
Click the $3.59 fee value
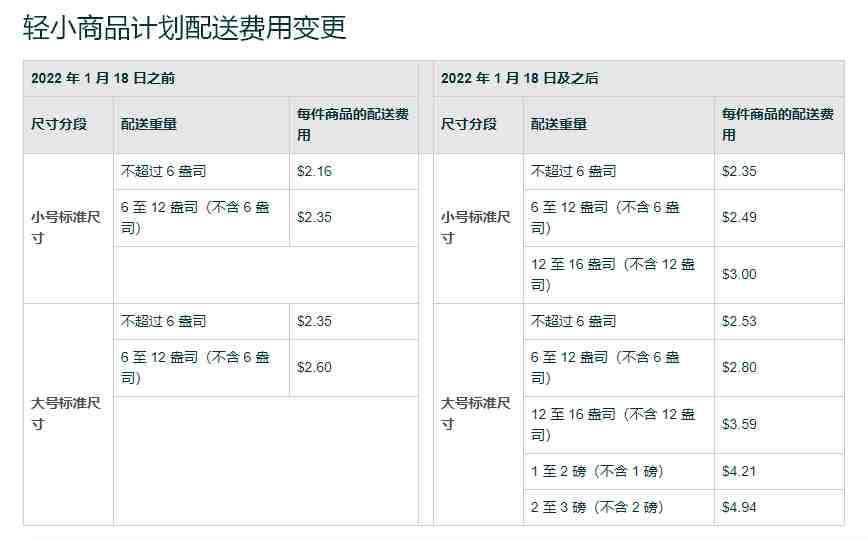pyautogui.click(x=739, y=424)
